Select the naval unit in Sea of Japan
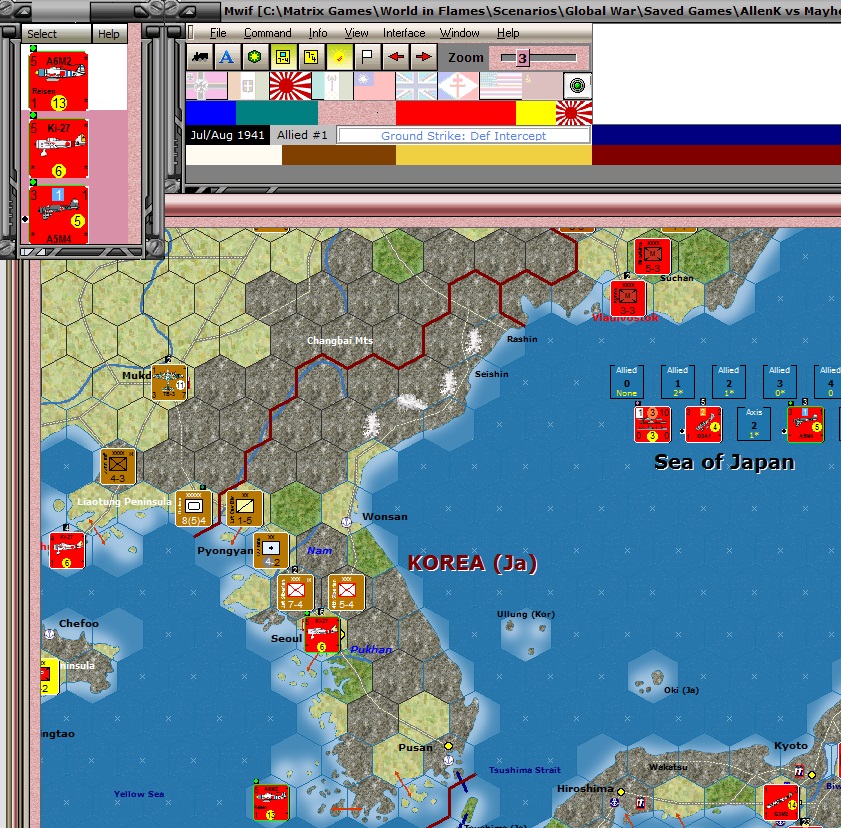This screenshot has height=828, width=841. pos(652,424)
